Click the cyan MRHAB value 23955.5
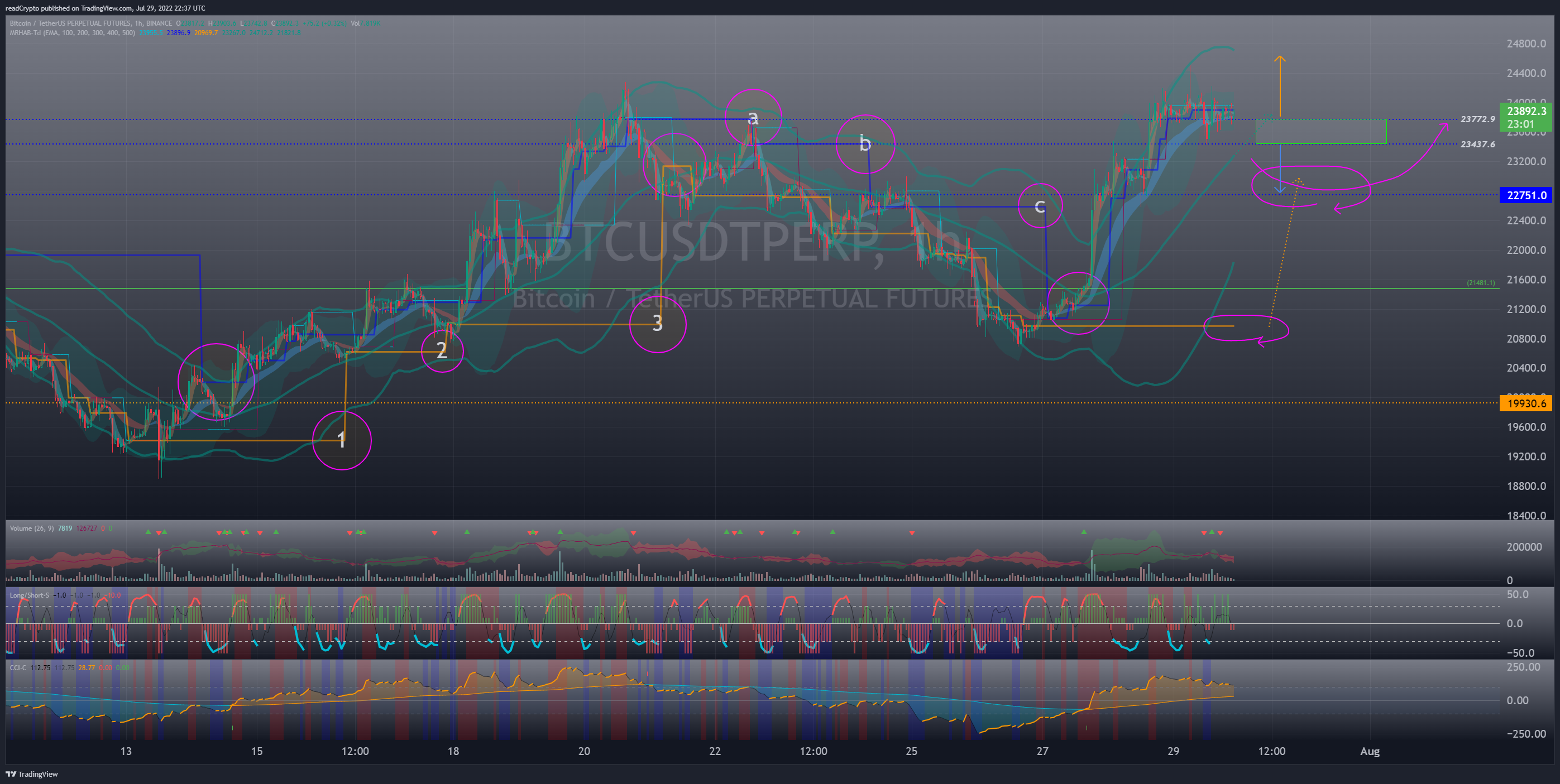 (x=150, y=33)
